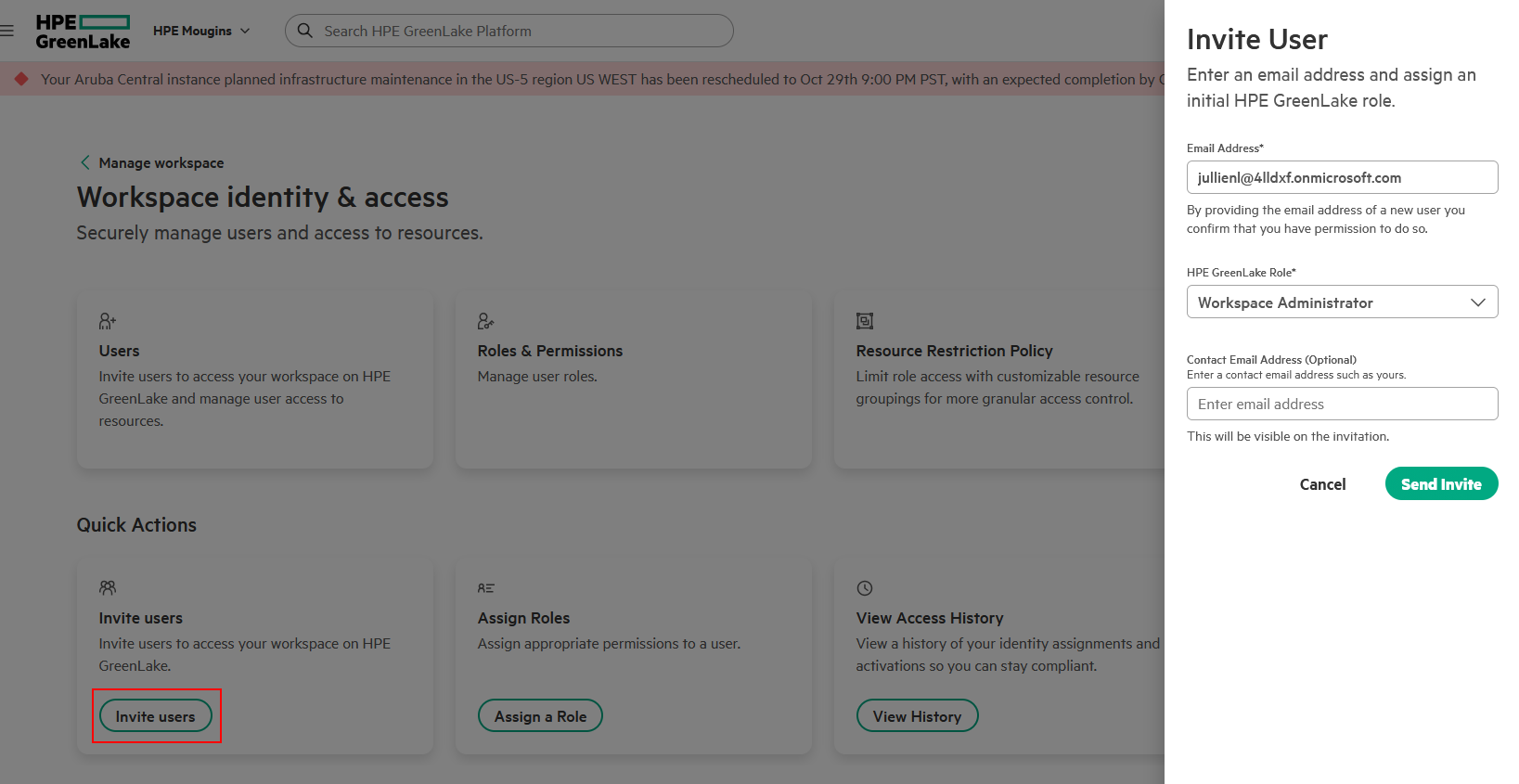Expand the HPE Mougins workspace switcher
Image resolution: width=1519 pixels, height=784 pixels.
pyautogui.click(x=201, y=31)
